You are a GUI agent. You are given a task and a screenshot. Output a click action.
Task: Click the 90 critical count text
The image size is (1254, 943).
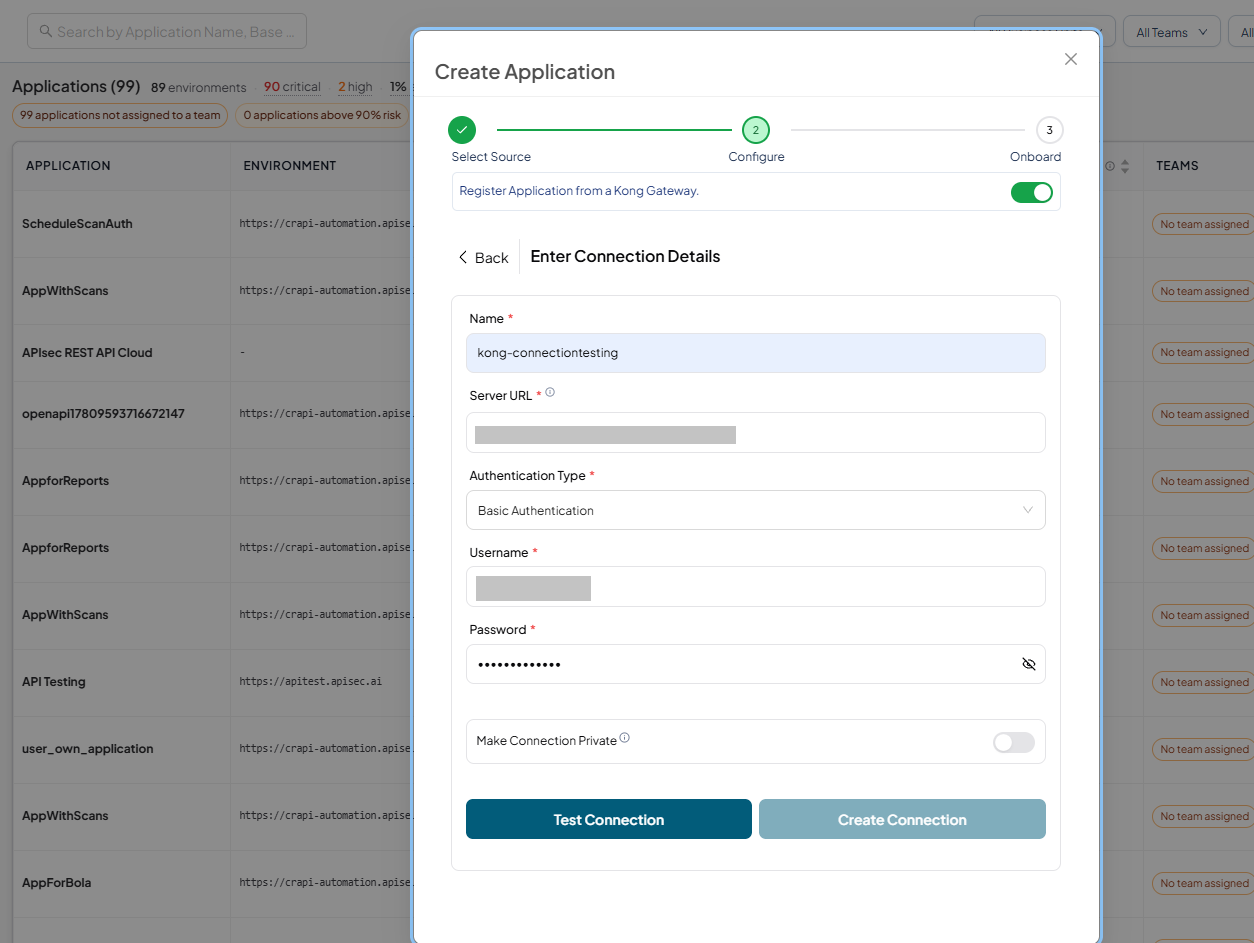[x=292, y=87]
